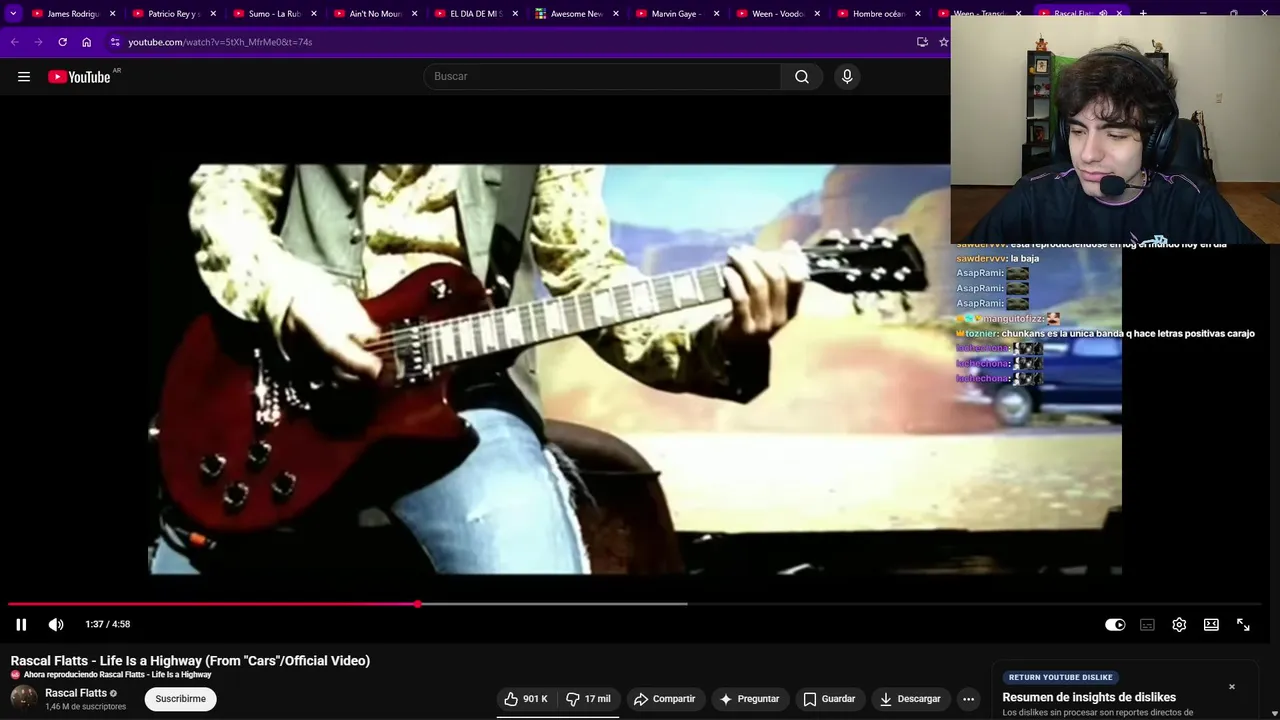Open more actions three-dot menu
The height and width of the screenshot is (720, 1280).
pos(968,699)
